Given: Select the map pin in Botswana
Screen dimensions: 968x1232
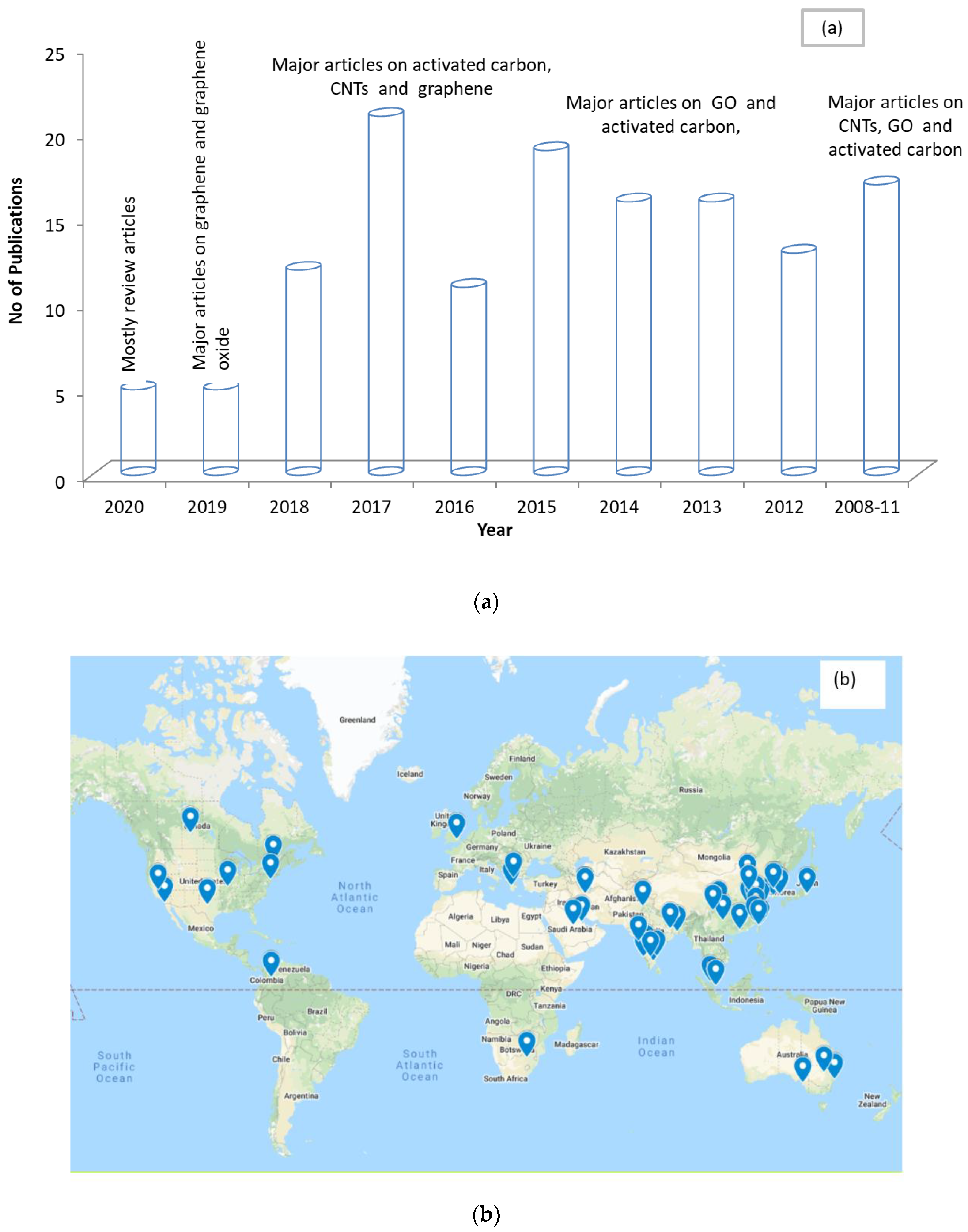Looking at the screenshot, I should point(526,1042).
